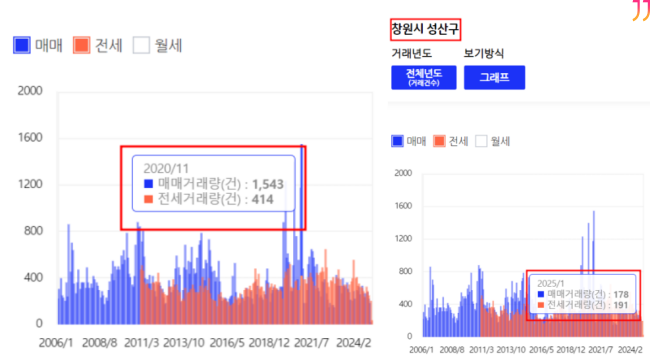This screenshot has width=650, height=361.
Task: Toggle 매매 legend in the large chart
Action: [x=38, y=45]
